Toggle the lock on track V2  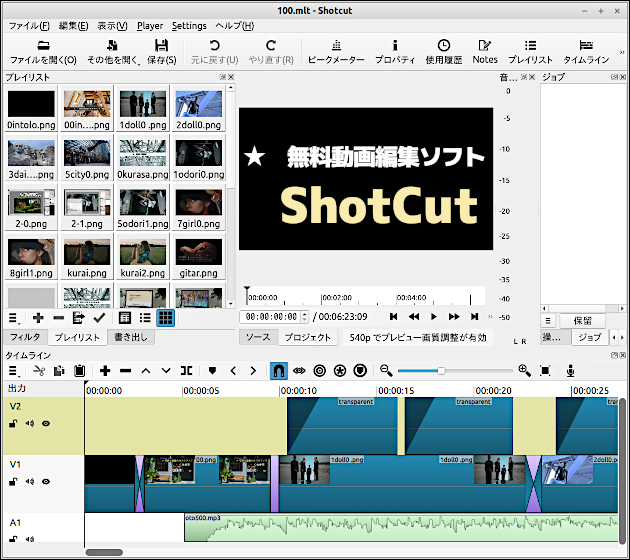pyautogui.click(x=14, y=424)
